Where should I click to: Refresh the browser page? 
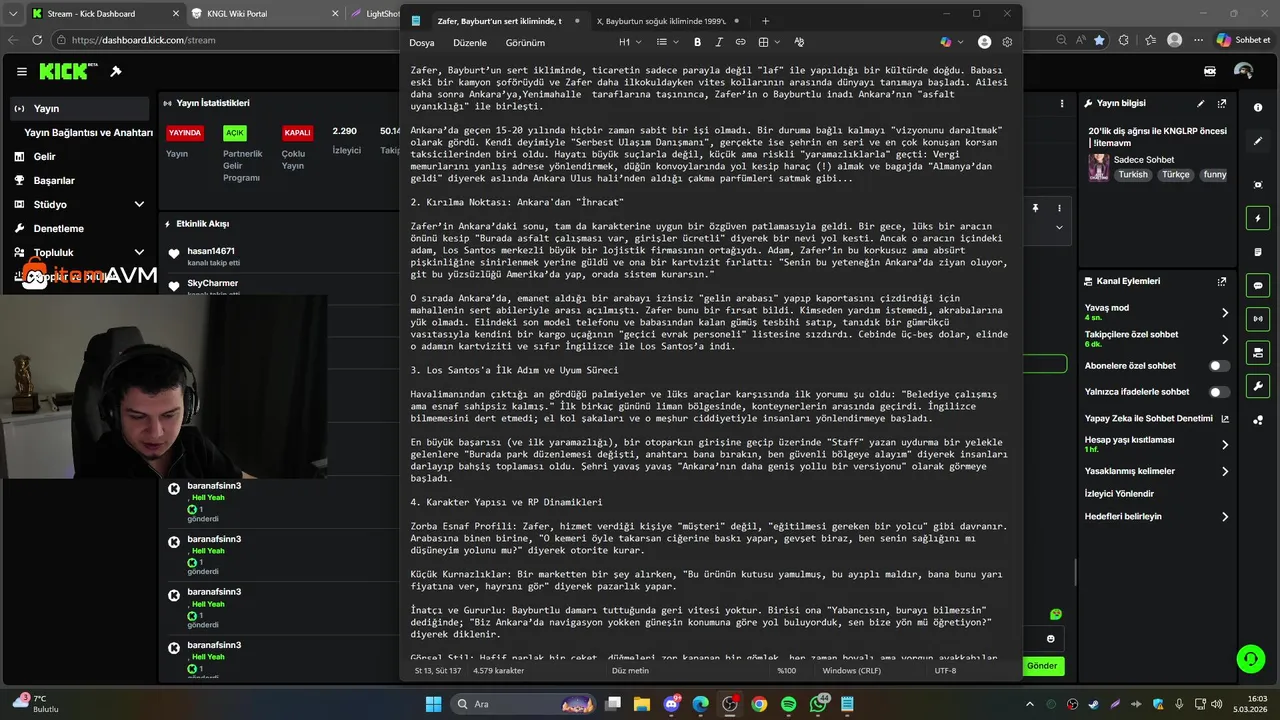38,40
